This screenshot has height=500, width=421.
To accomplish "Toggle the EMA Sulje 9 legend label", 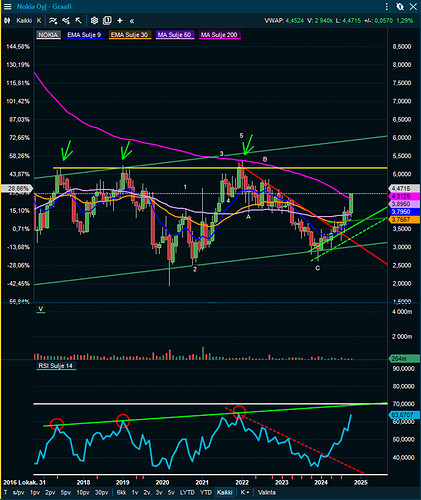I will click(x=84, y=35).
